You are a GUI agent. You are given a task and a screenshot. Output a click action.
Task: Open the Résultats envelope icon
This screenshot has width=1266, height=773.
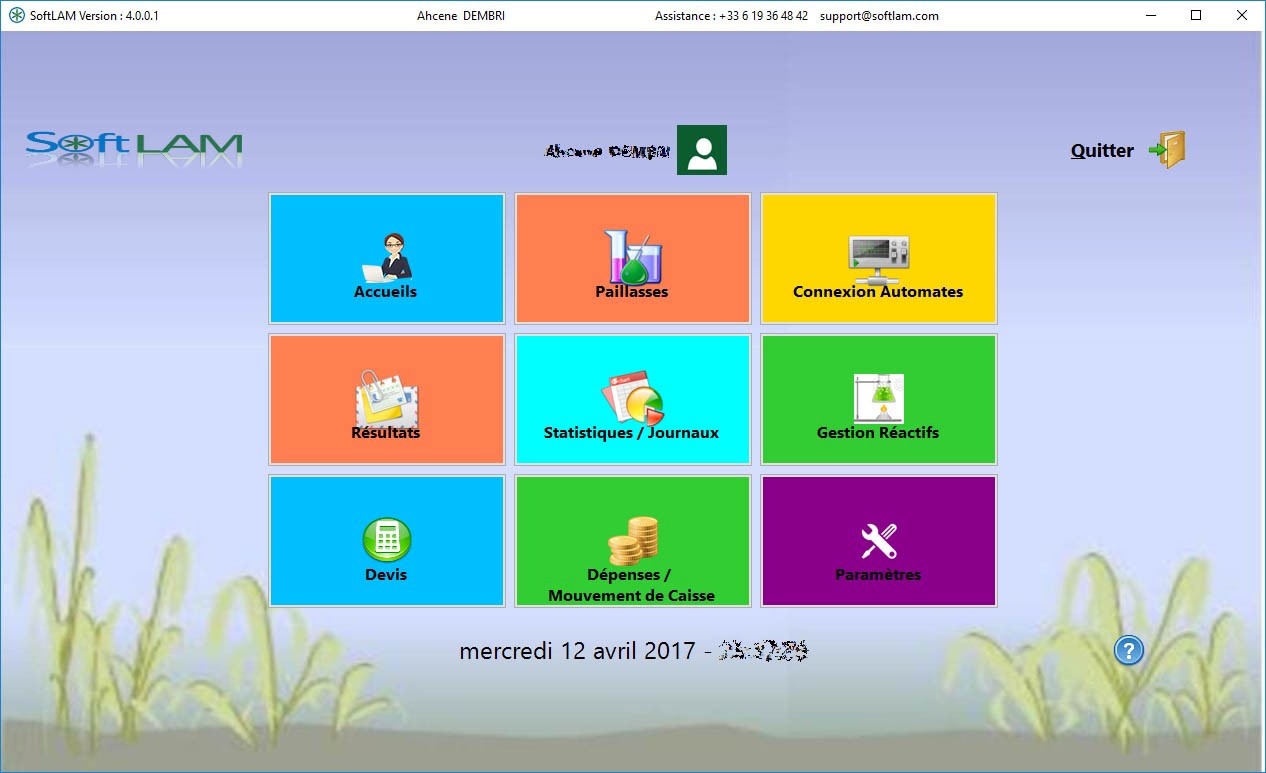click(386, 399)
